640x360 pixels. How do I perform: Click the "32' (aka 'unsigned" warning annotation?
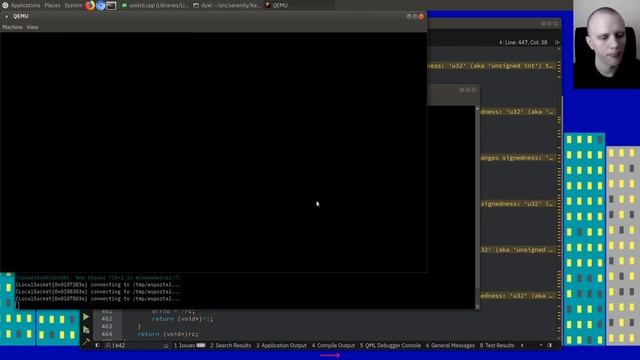point(518,250)
